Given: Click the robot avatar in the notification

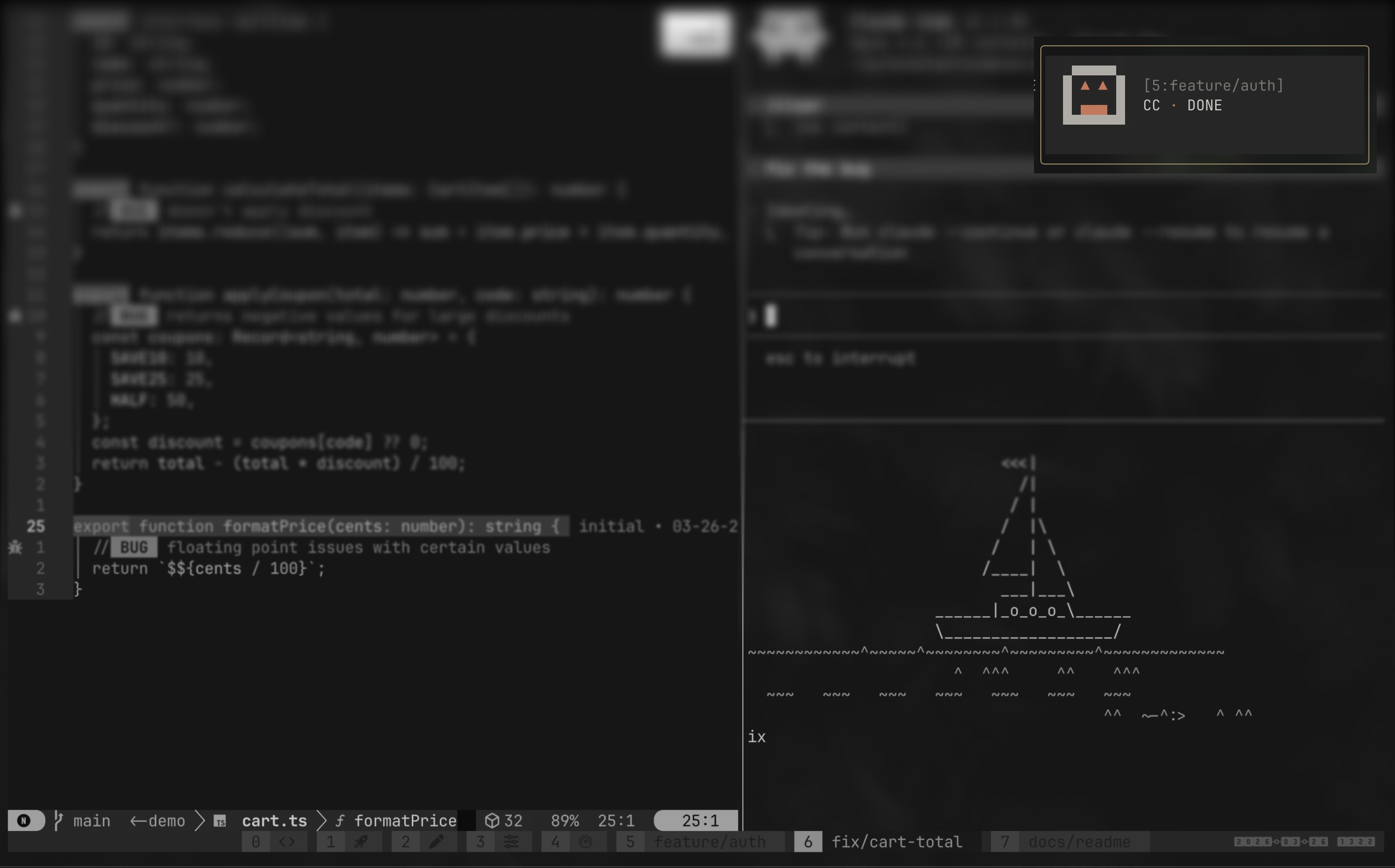Looking at the screenshot, I should (1094, 95).
